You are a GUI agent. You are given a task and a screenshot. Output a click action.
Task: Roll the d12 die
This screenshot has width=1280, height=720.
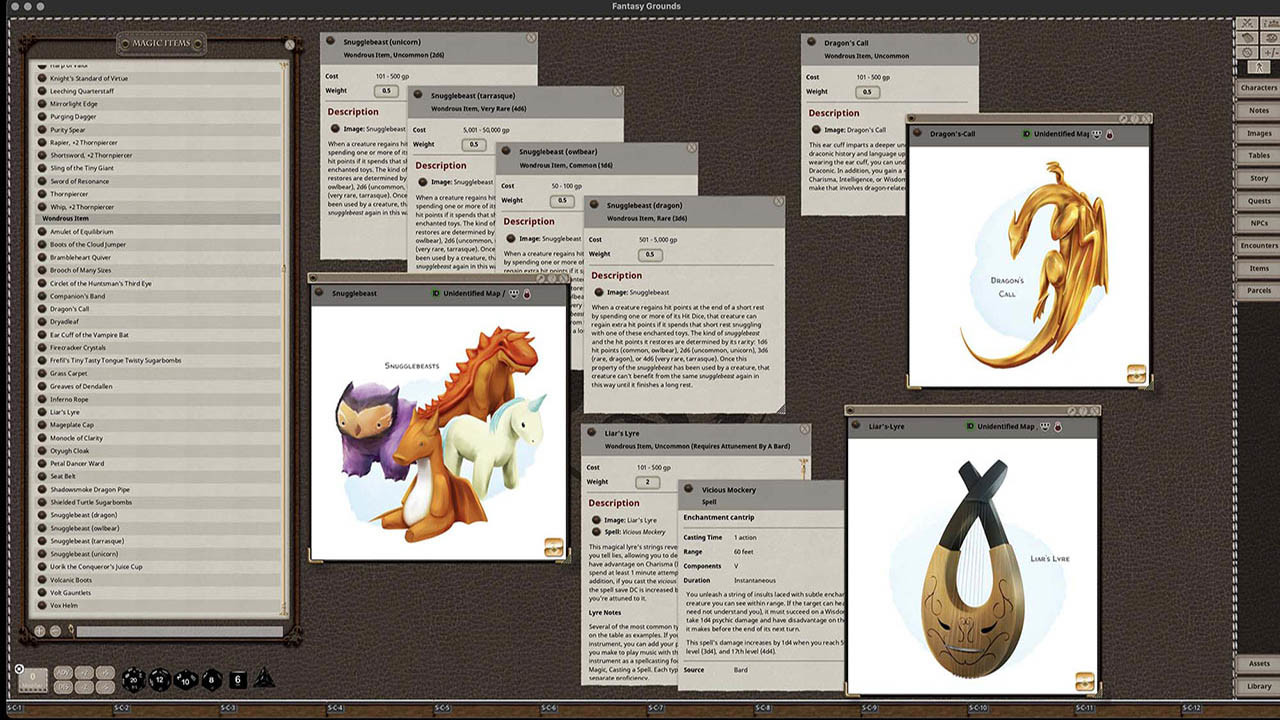coord(159,680)
